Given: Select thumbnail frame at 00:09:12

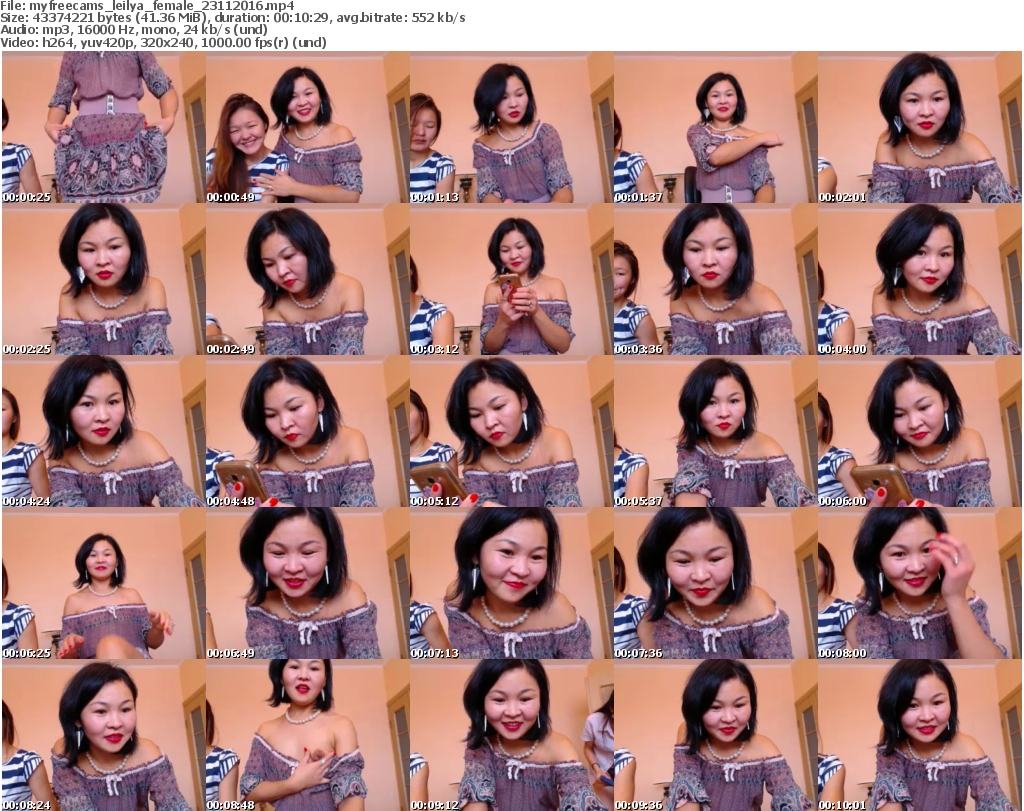Looking at the screenshot, I should 511,735.
